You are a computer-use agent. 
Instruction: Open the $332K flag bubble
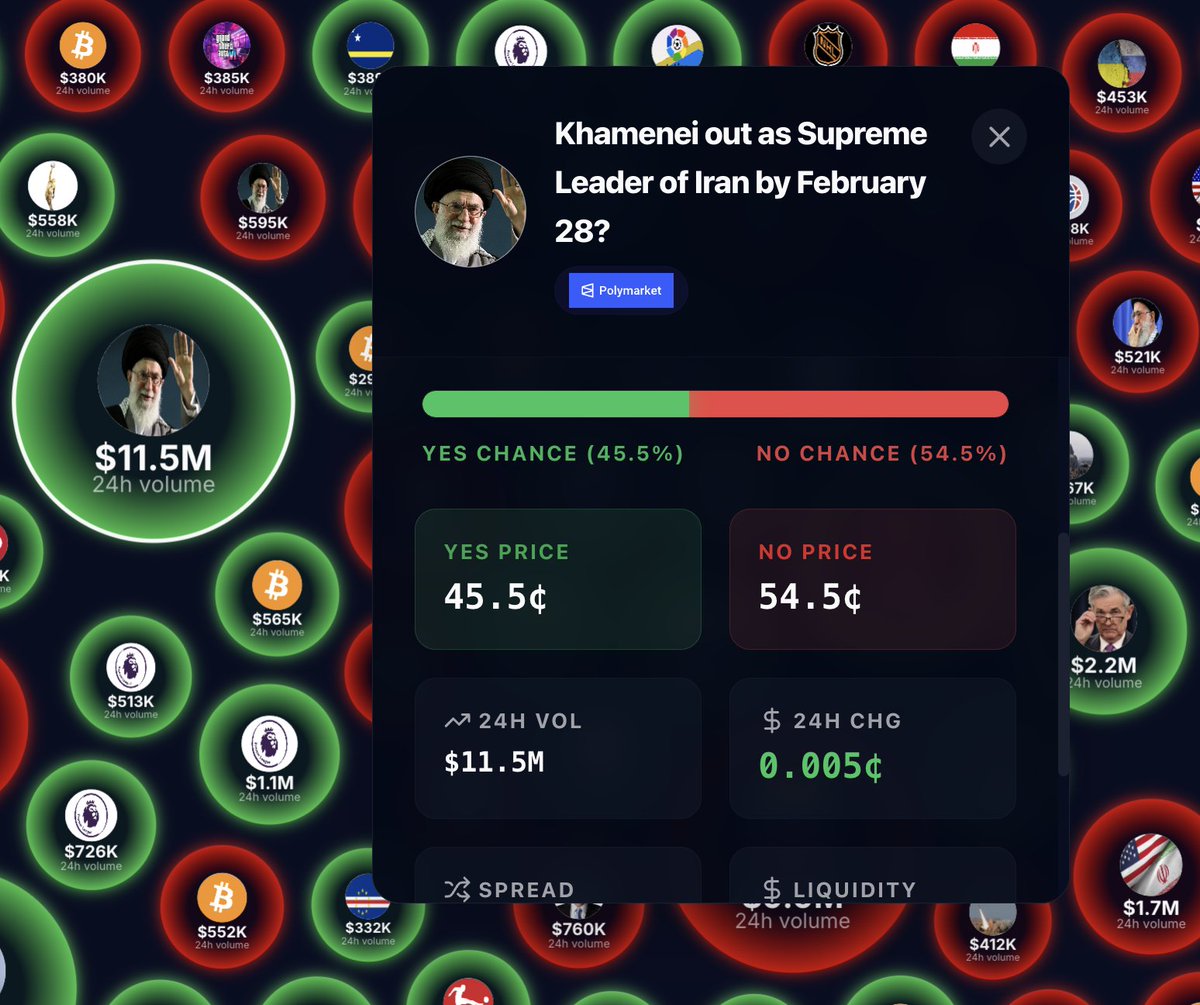coord(366,905)
